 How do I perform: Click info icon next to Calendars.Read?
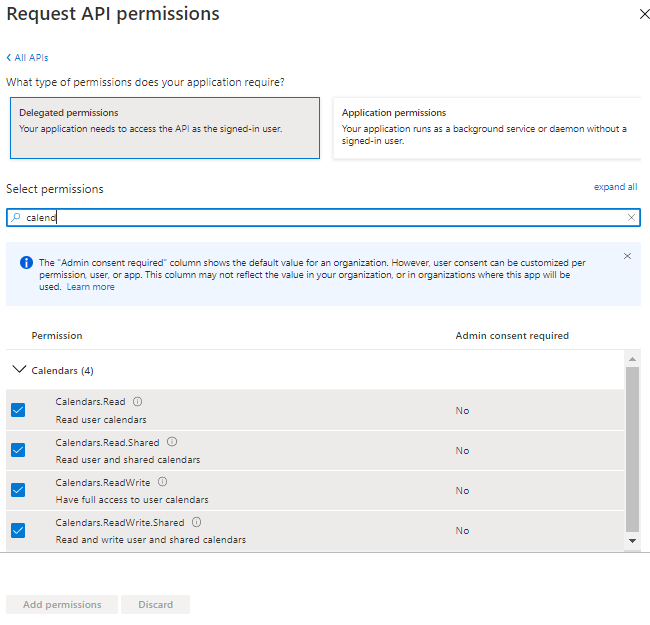tap(138, 402)
